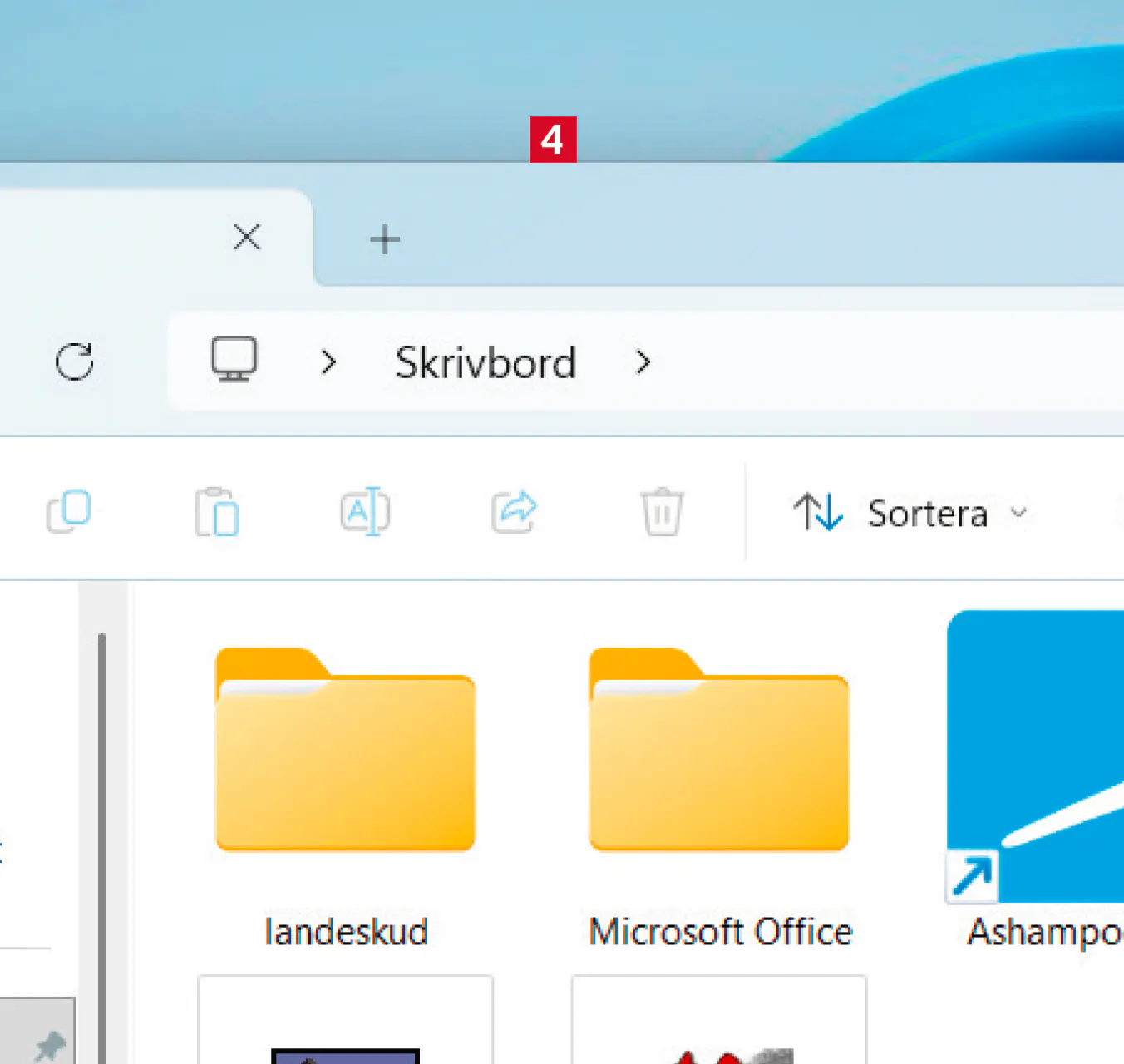Image resolution: width=1124 pixels, height=1064 pixels.
Task: Open a new tab with the plus button
Action: click(x=385, y=240)
